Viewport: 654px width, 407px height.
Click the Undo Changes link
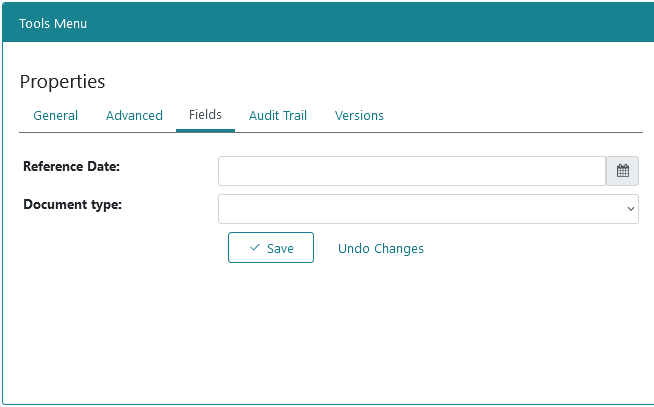pyautogui.click(x=381, y=249)
